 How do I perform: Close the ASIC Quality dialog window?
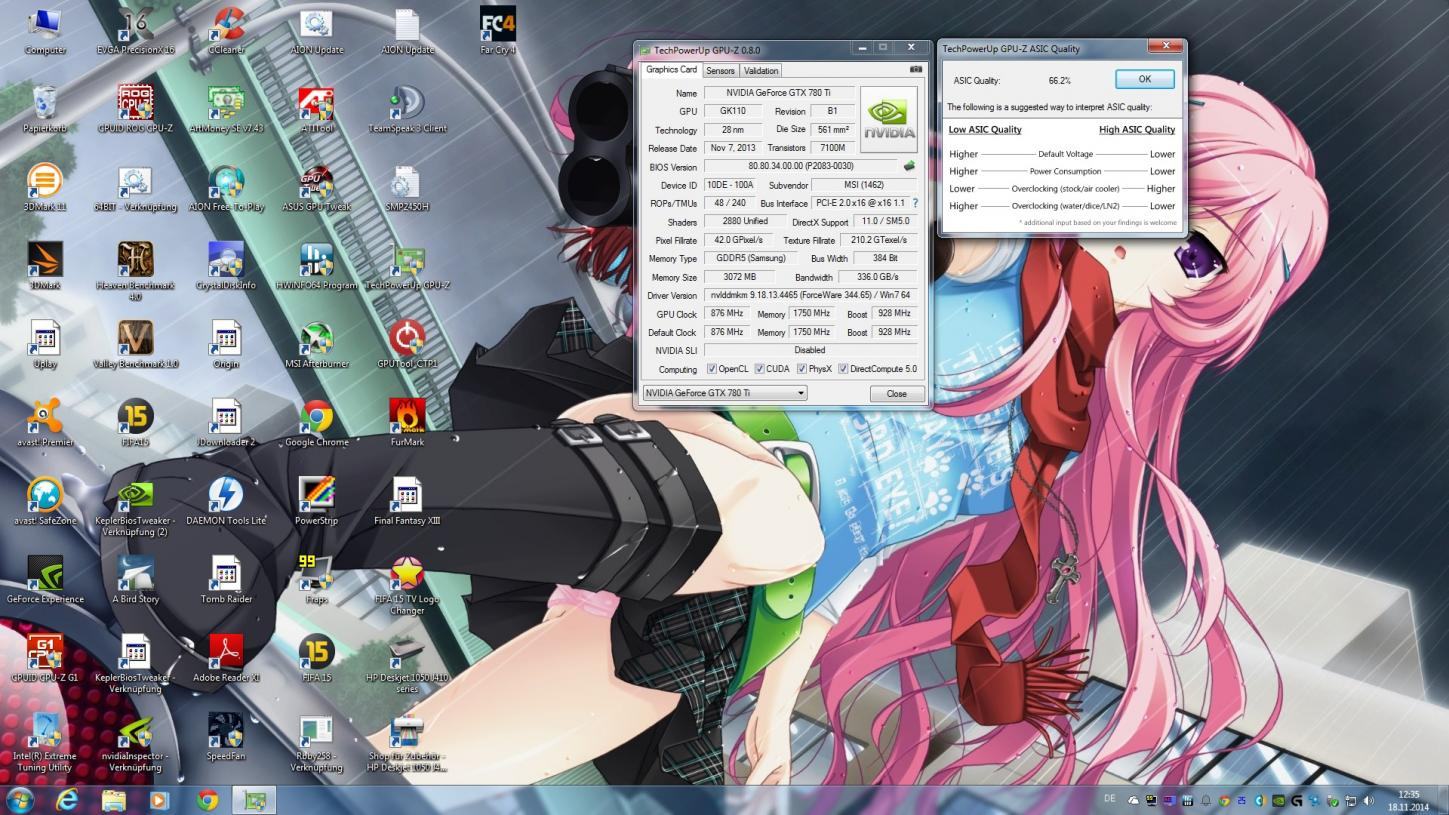tap(1165, 46)
